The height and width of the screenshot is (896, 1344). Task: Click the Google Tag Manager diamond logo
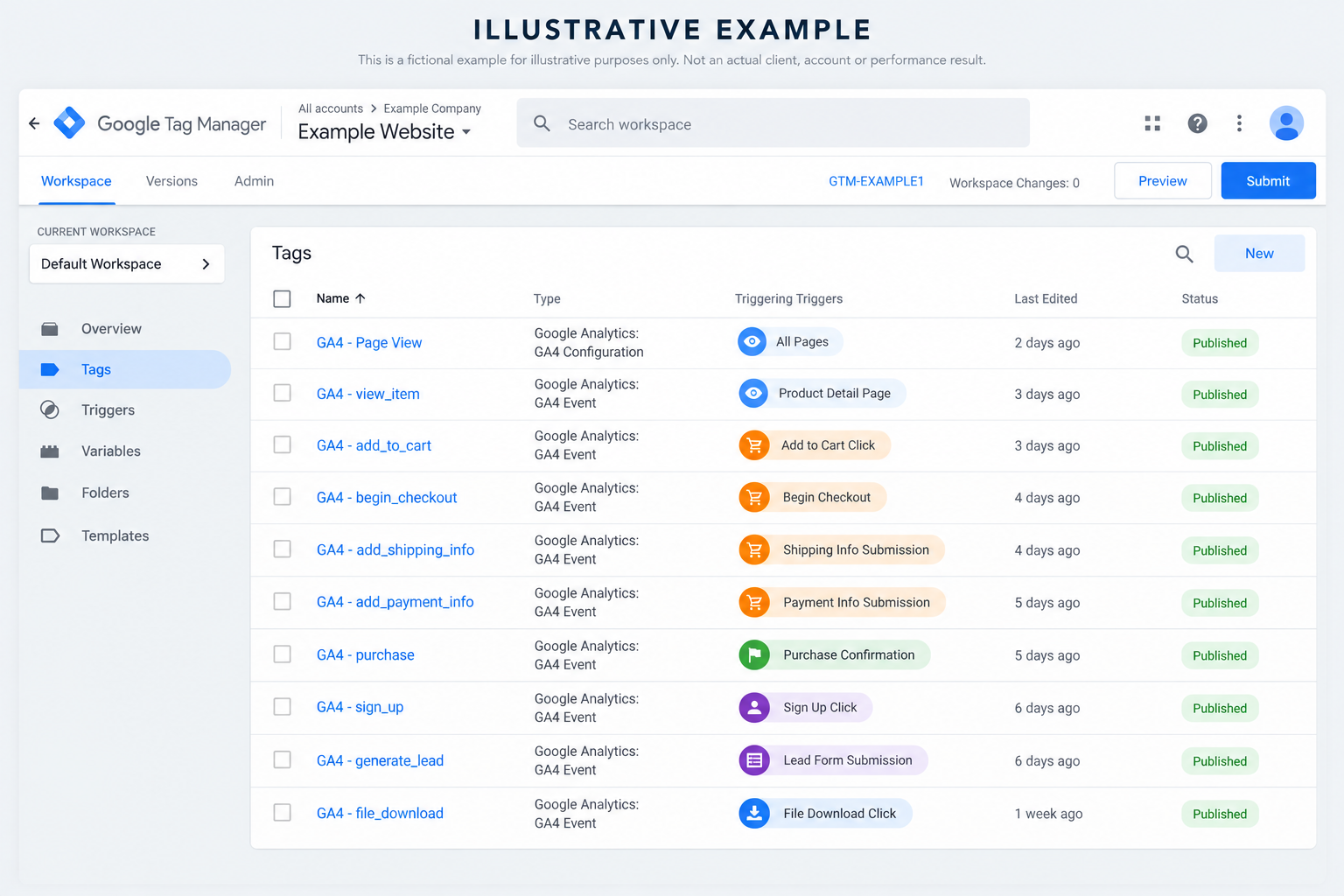pyautogui.click(x=69, y=122)
